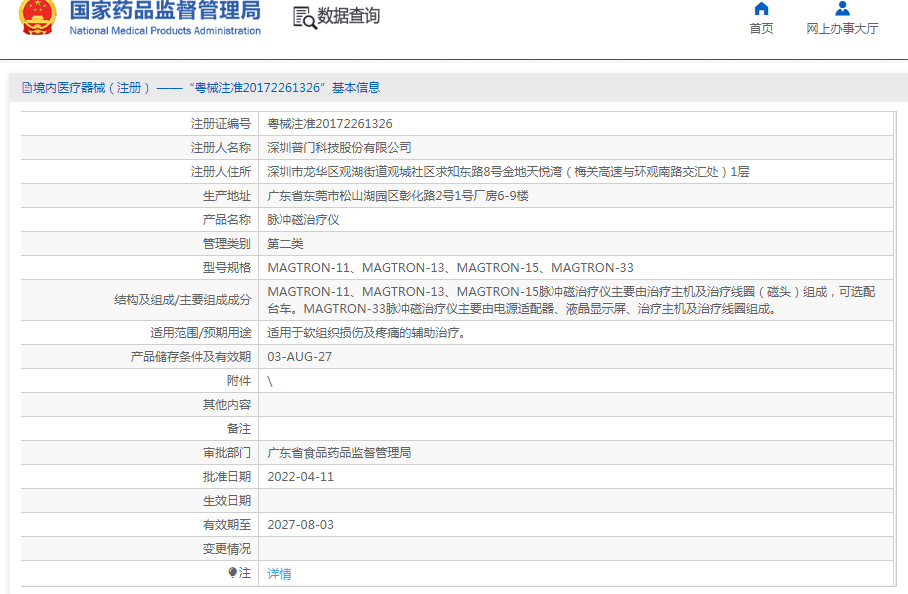Open 网上办事大厅 from the top navigation
908x594 pixels.
[x=842, y=29]
